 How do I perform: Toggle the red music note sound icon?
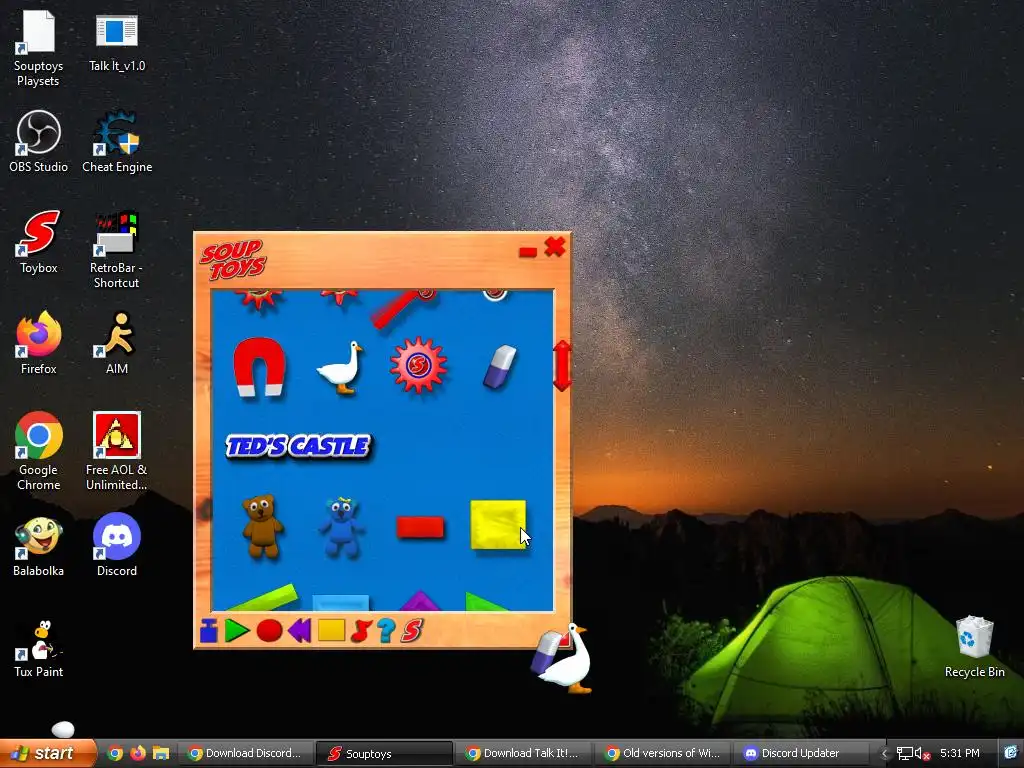point(360,631)
